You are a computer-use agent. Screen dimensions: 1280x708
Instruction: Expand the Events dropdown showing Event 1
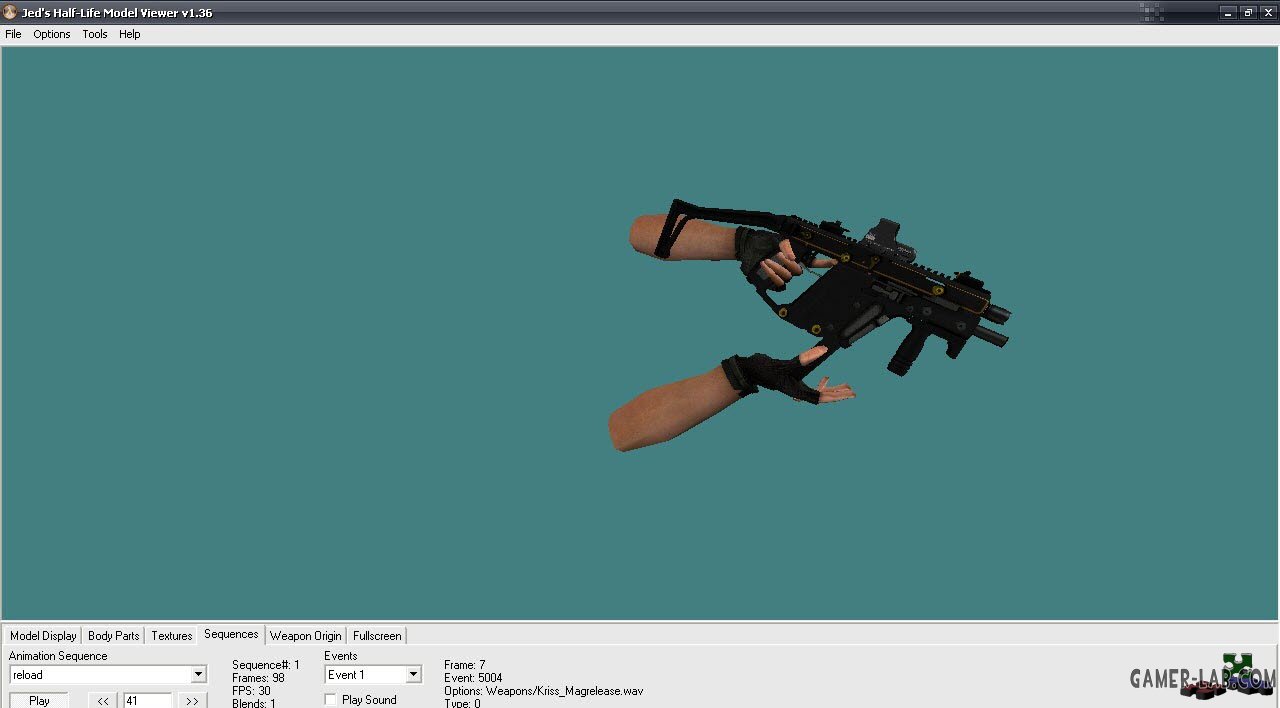(x=413, y=675)
